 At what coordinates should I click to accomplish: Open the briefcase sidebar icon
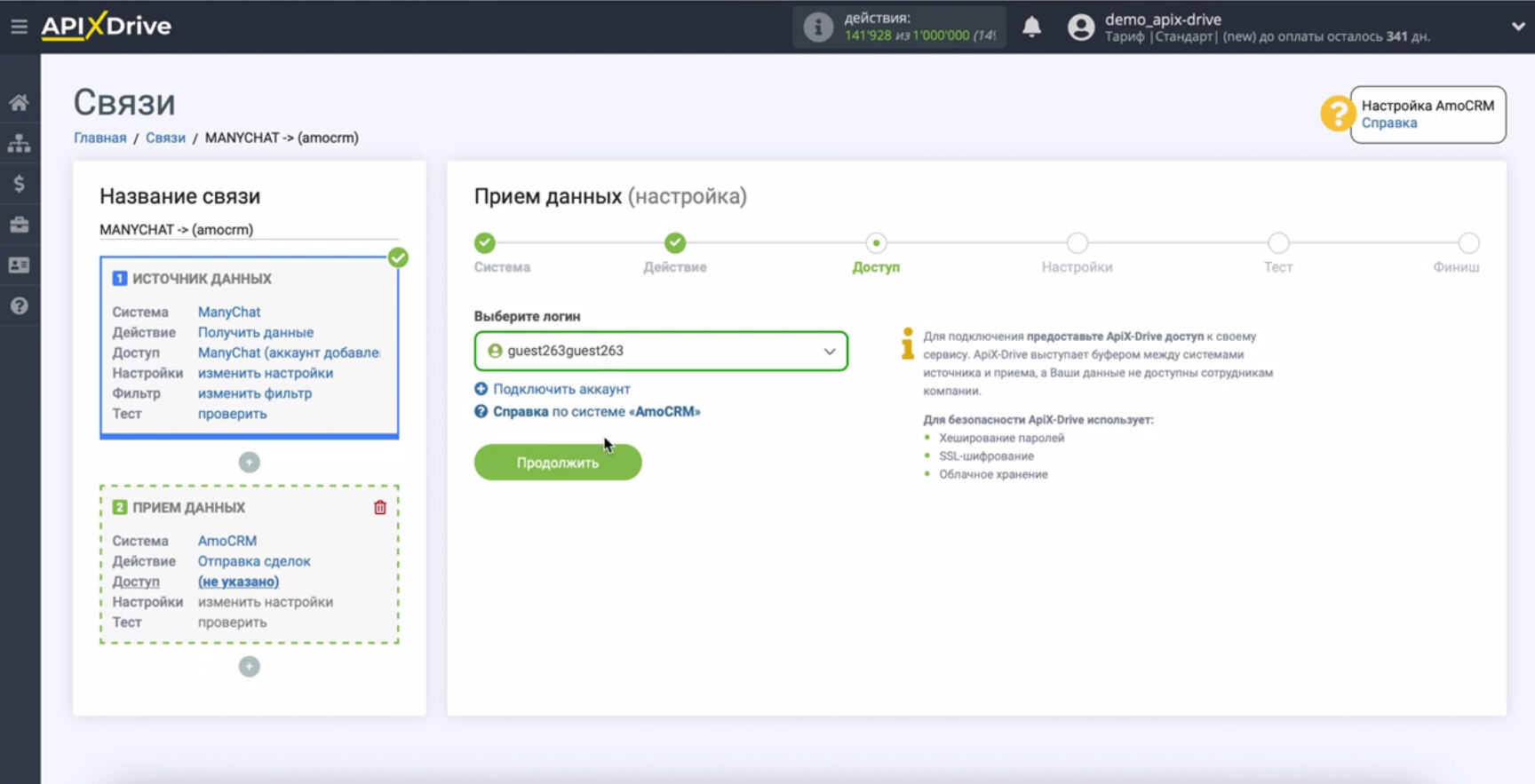[19, 225]
